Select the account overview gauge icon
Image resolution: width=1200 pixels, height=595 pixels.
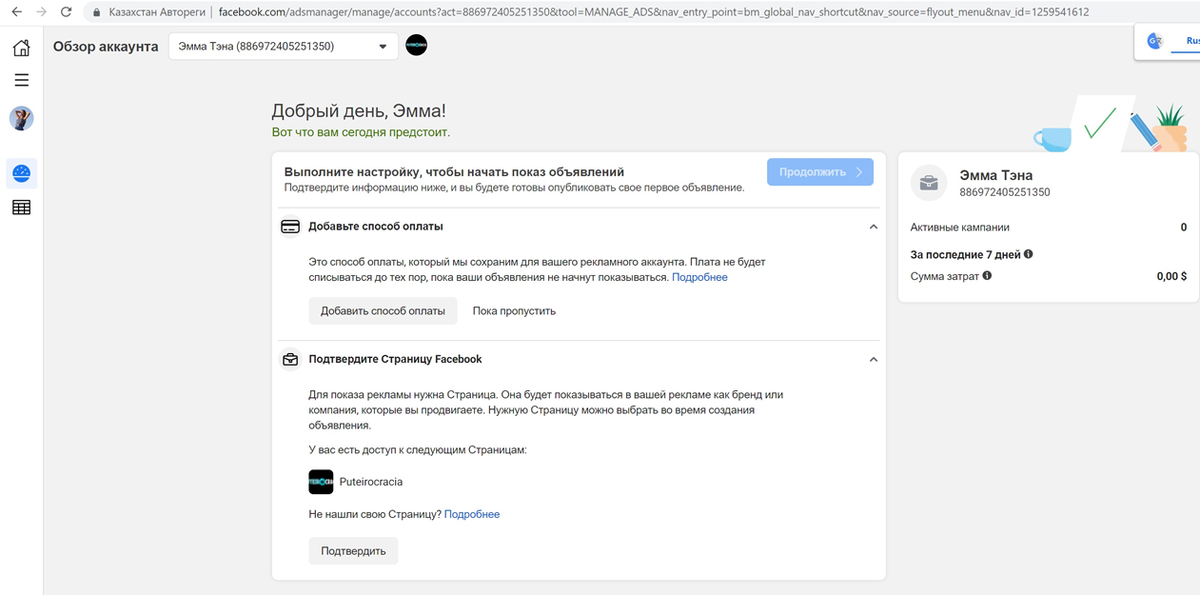21,173
